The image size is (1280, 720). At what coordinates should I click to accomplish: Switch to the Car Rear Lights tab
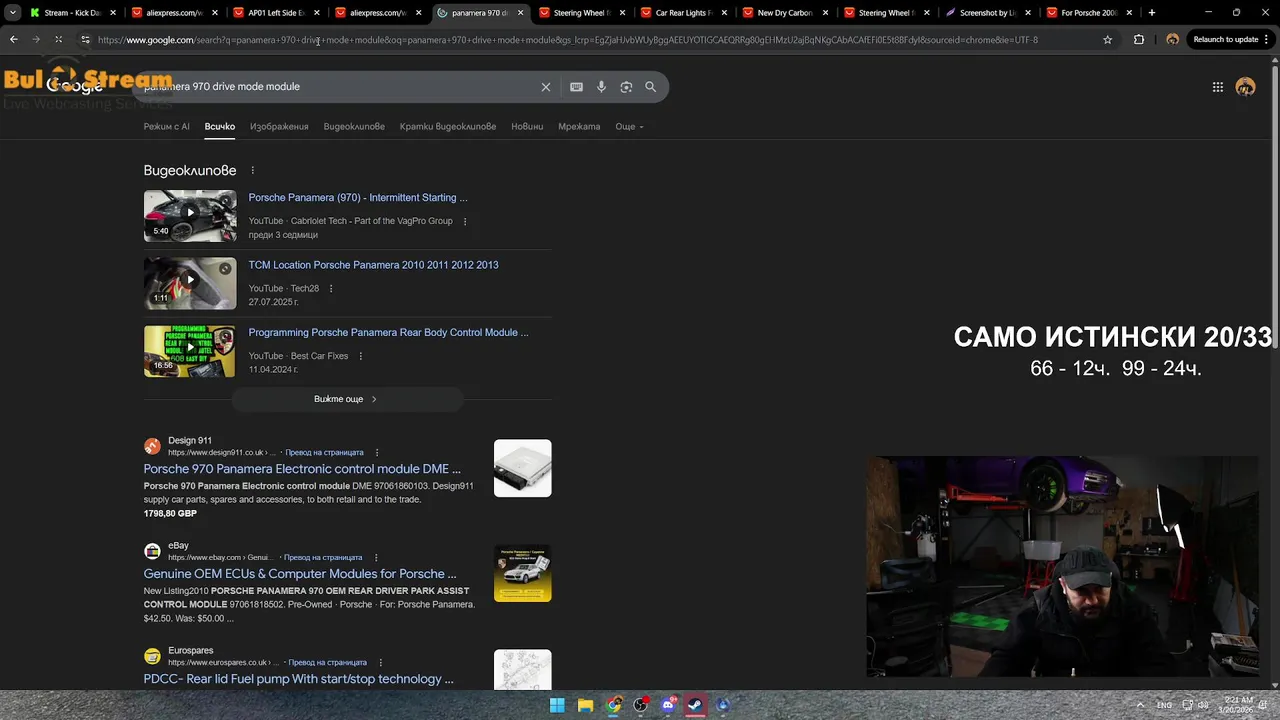tap(683, 13)
